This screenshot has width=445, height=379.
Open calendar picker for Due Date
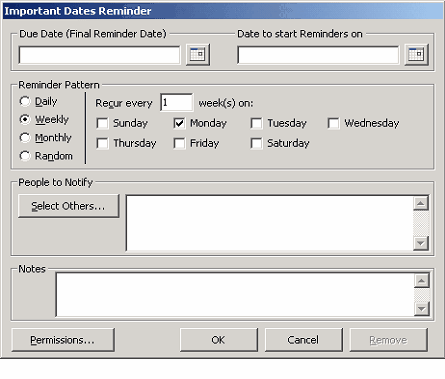[x=198, y=54]
